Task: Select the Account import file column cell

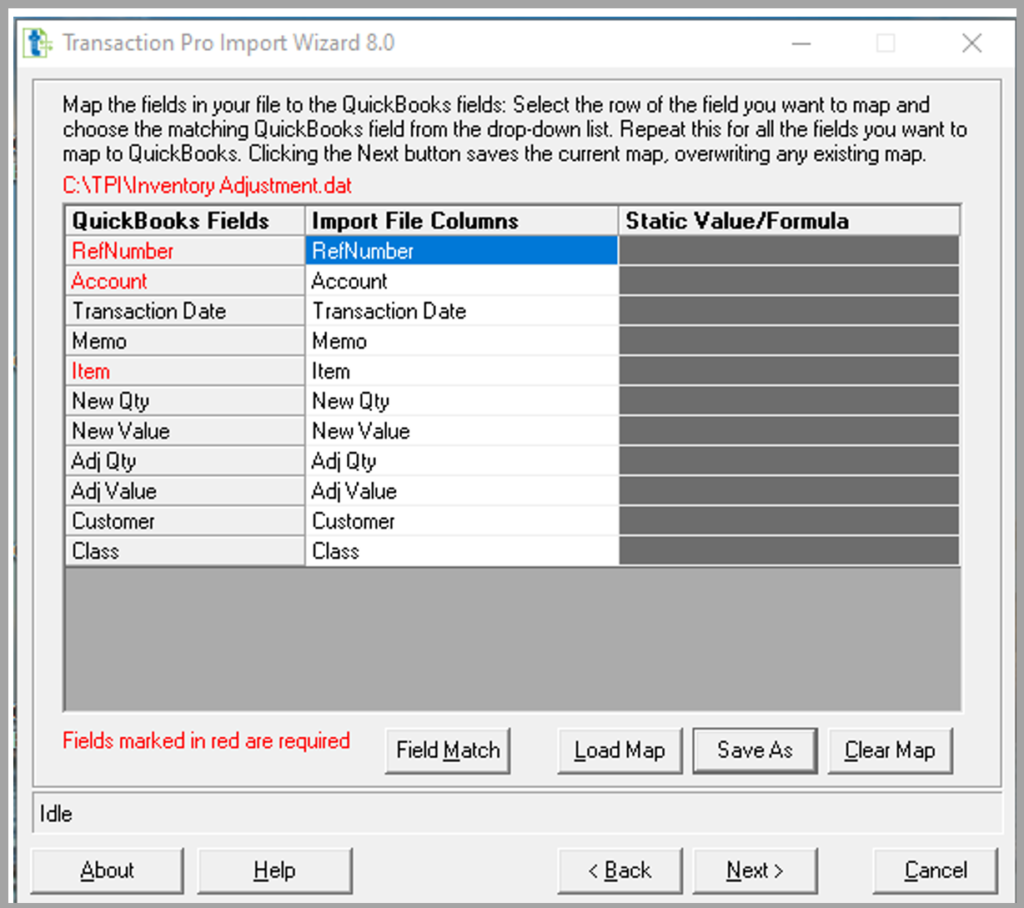Action: pyautogui.click(x=461, y=281)
